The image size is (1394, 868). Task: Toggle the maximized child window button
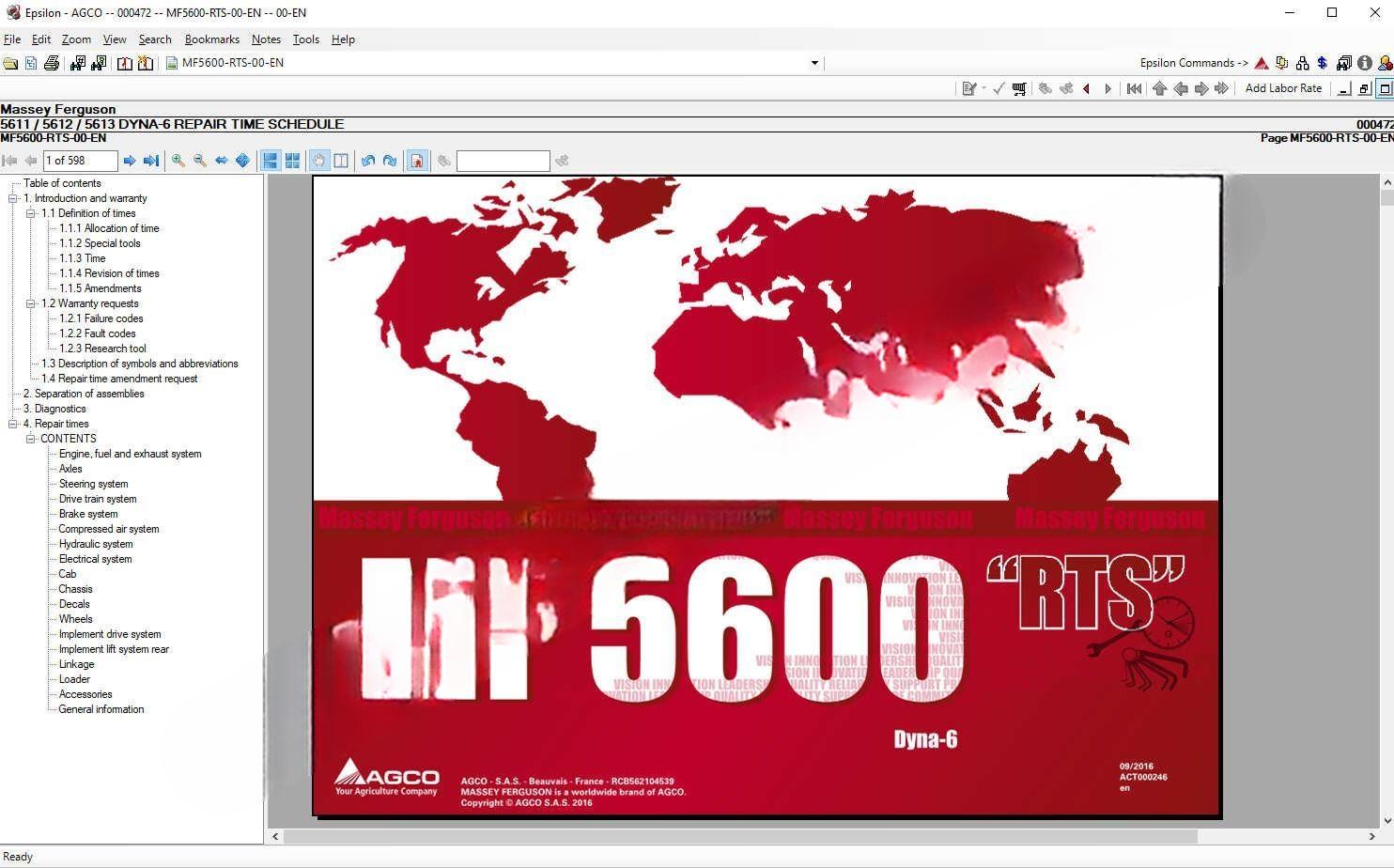tap(1385, 88)
